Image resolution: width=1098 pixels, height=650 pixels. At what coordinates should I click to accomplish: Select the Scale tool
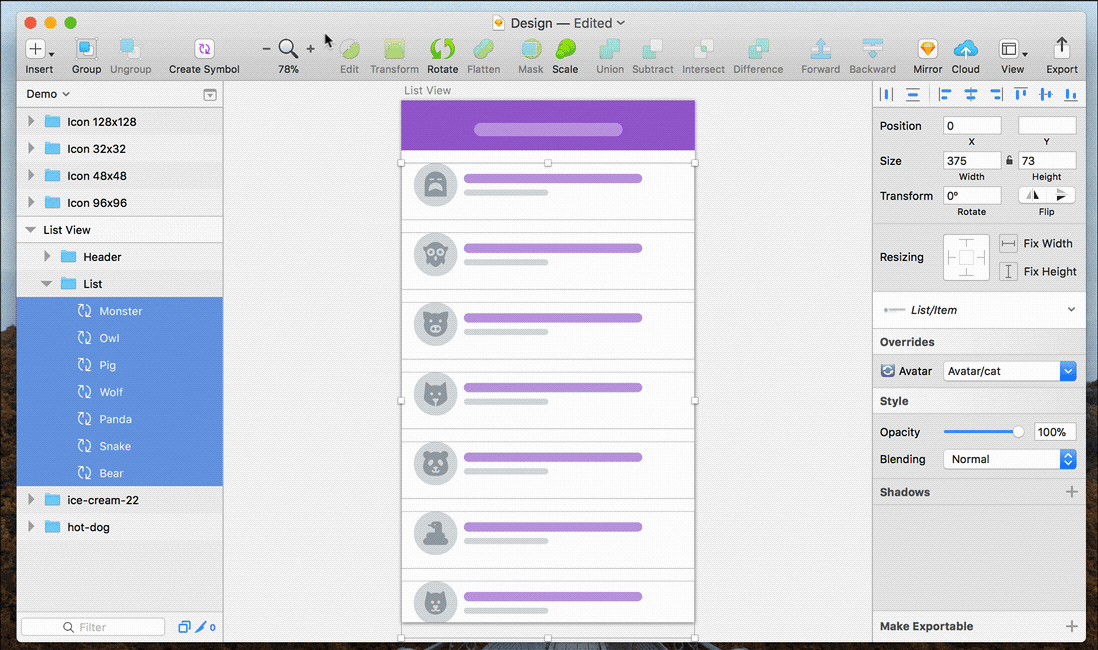pyautogui.click(x=565, y=49)
